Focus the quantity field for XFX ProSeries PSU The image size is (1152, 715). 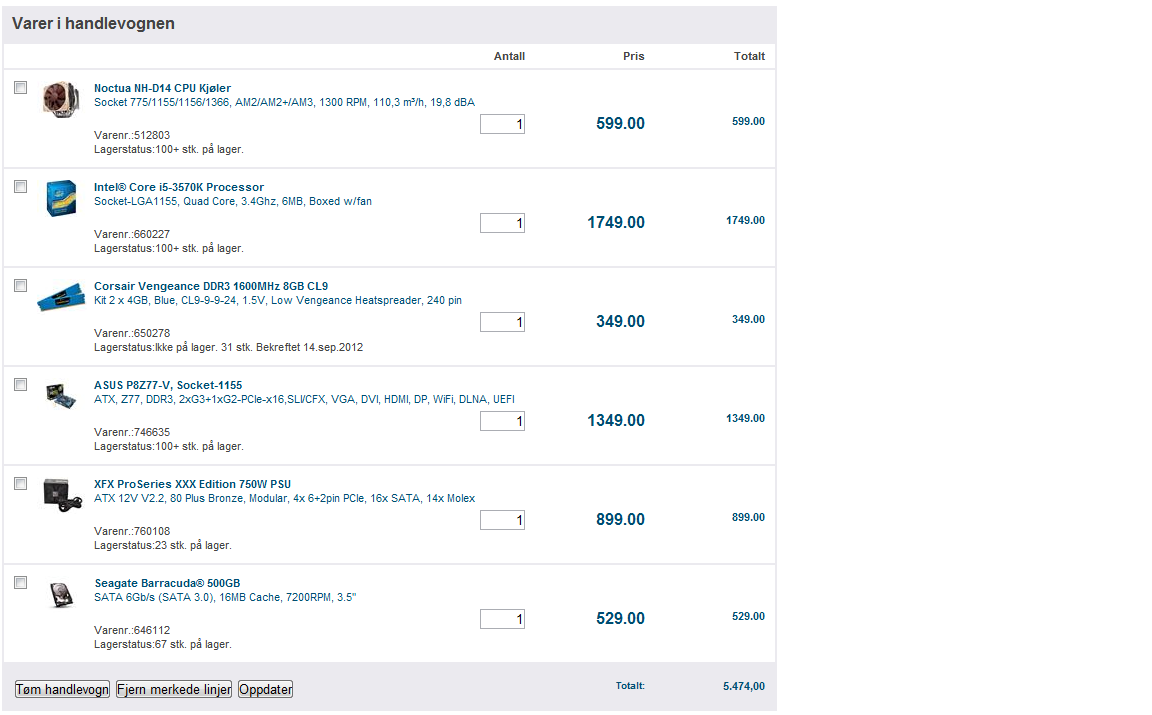(x=503, y=520)
